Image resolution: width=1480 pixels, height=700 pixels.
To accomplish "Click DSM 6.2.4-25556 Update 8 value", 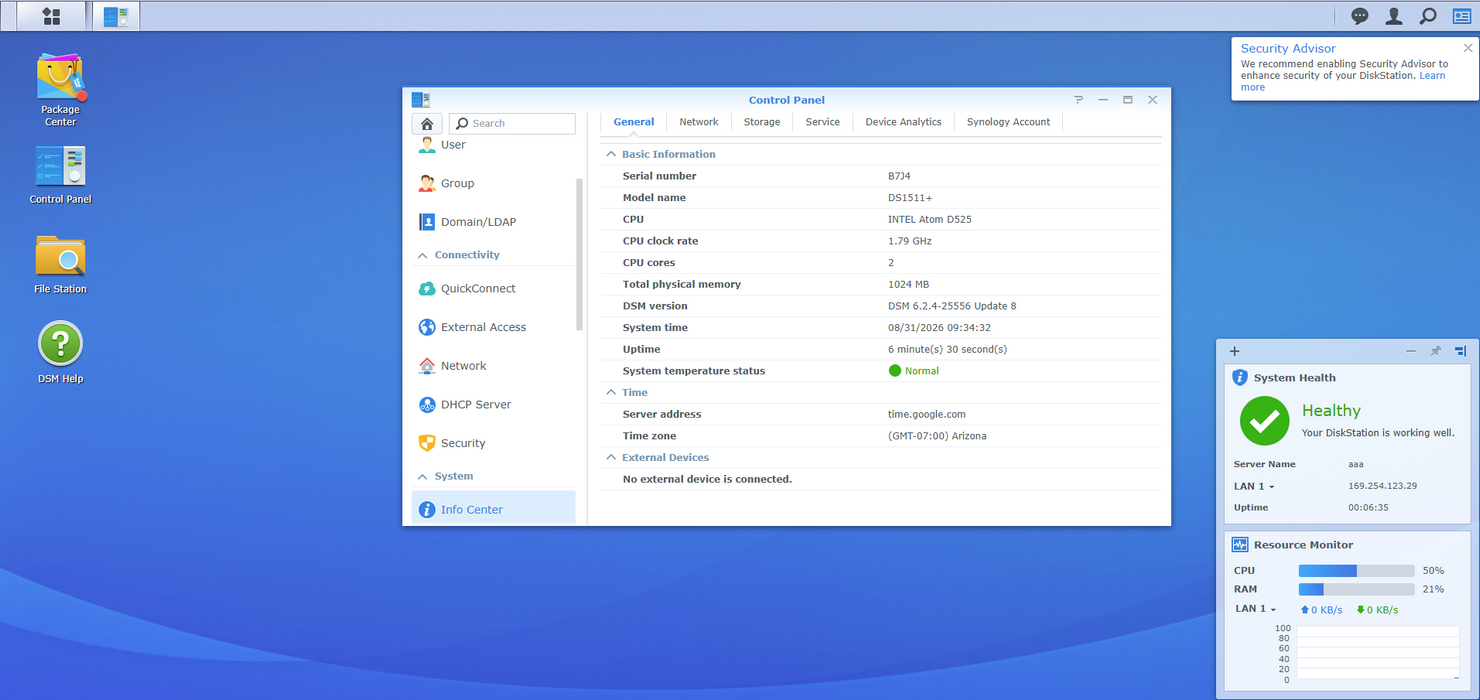I will pos(952,306).
